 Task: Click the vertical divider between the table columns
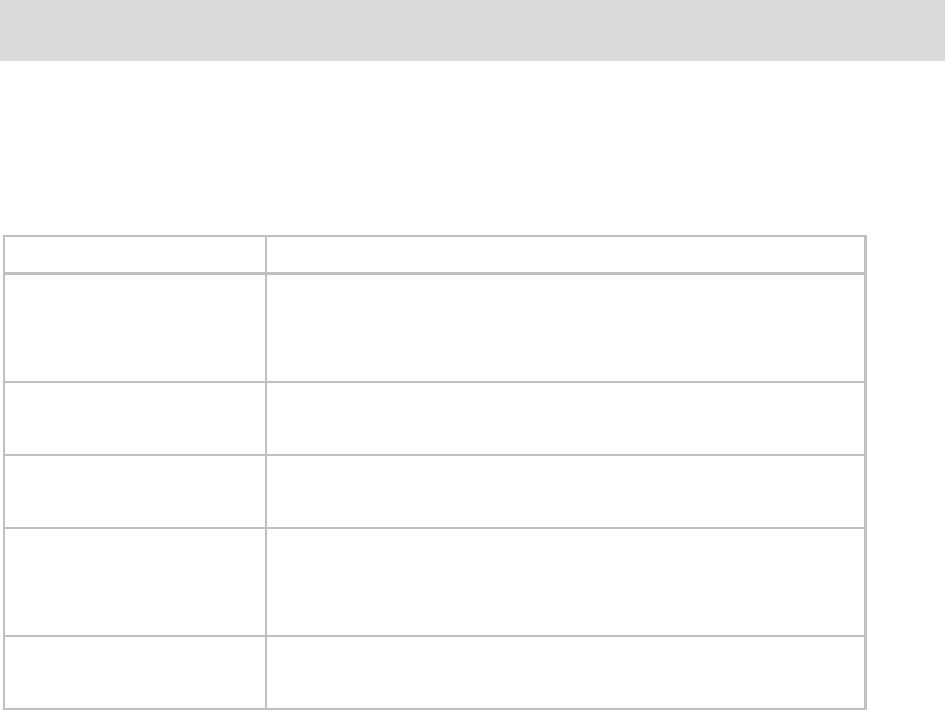coord(266,473)
